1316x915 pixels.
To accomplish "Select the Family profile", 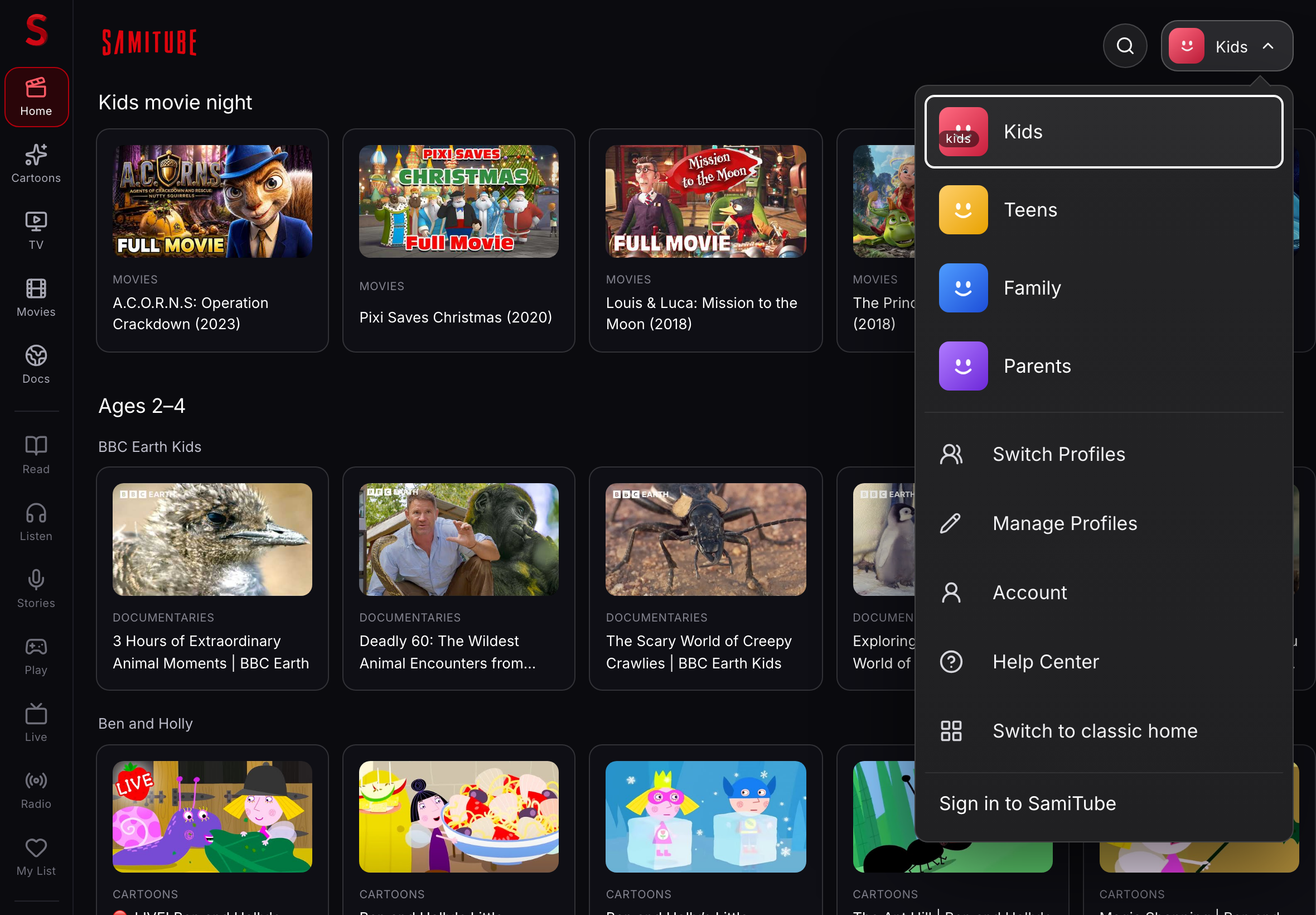I will 1104,288.
